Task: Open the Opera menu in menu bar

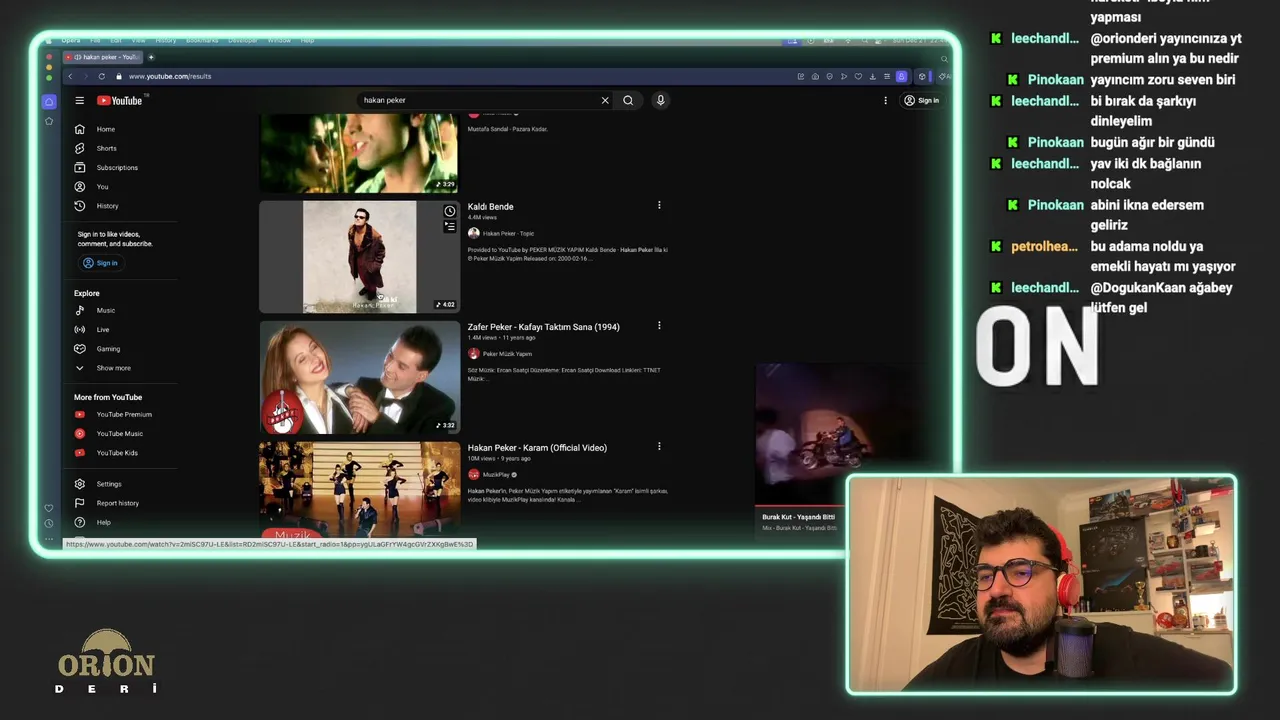Action: click(70, 40)
